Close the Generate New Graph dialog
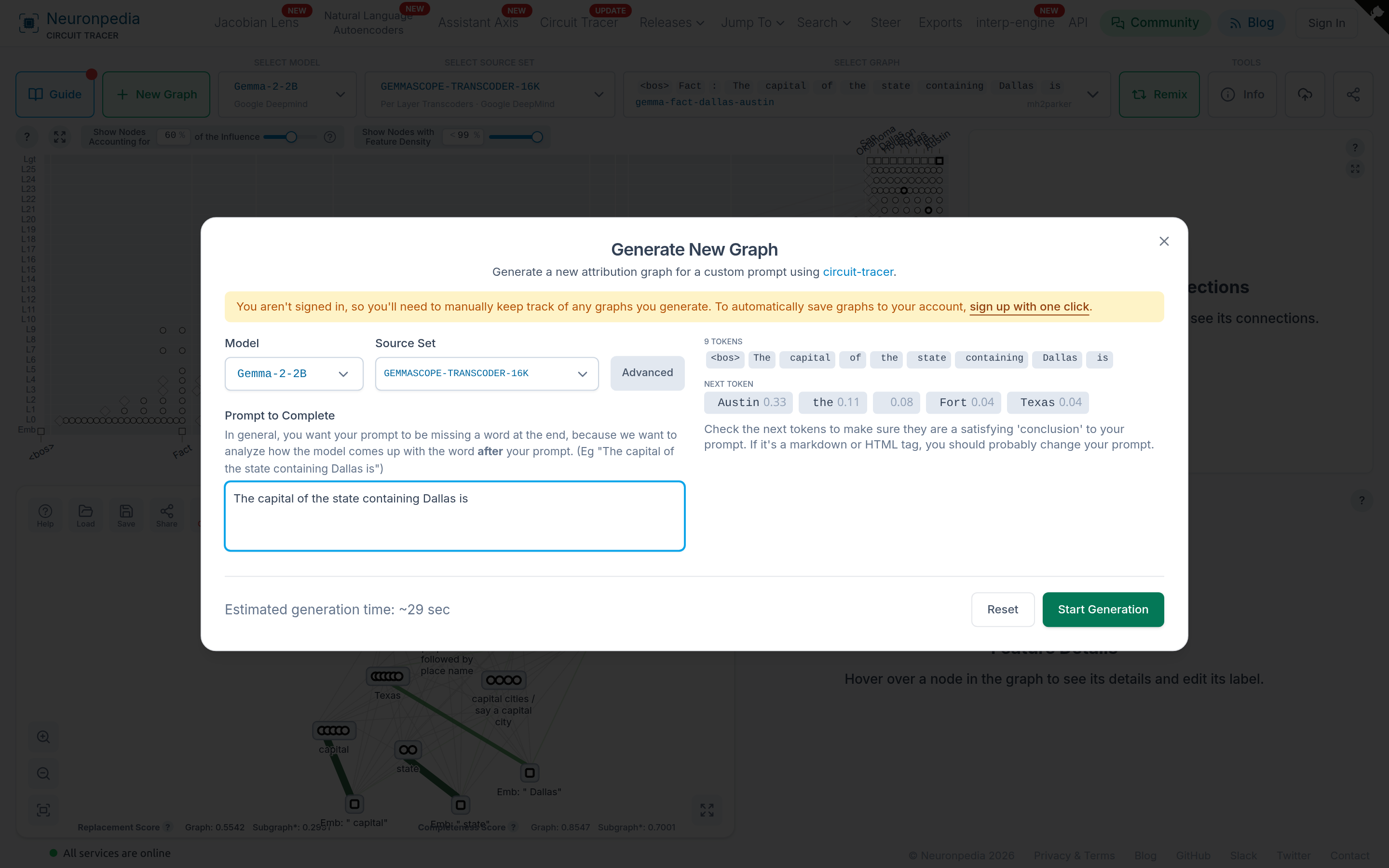 click(x=1163, y=242)
